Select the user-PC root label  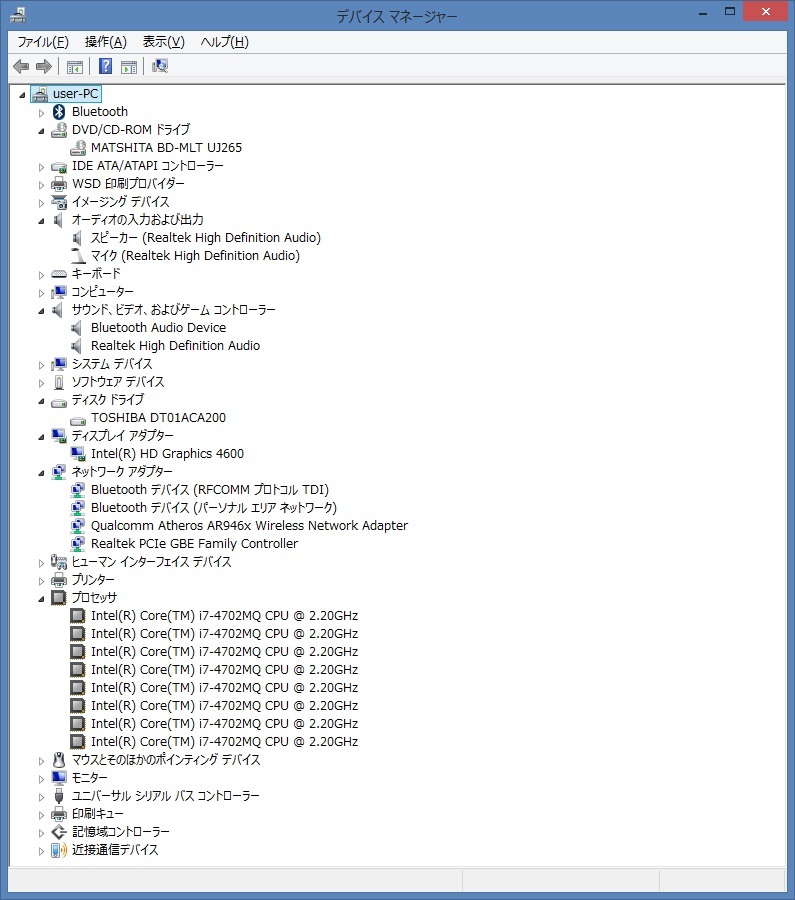coord(75,94)
